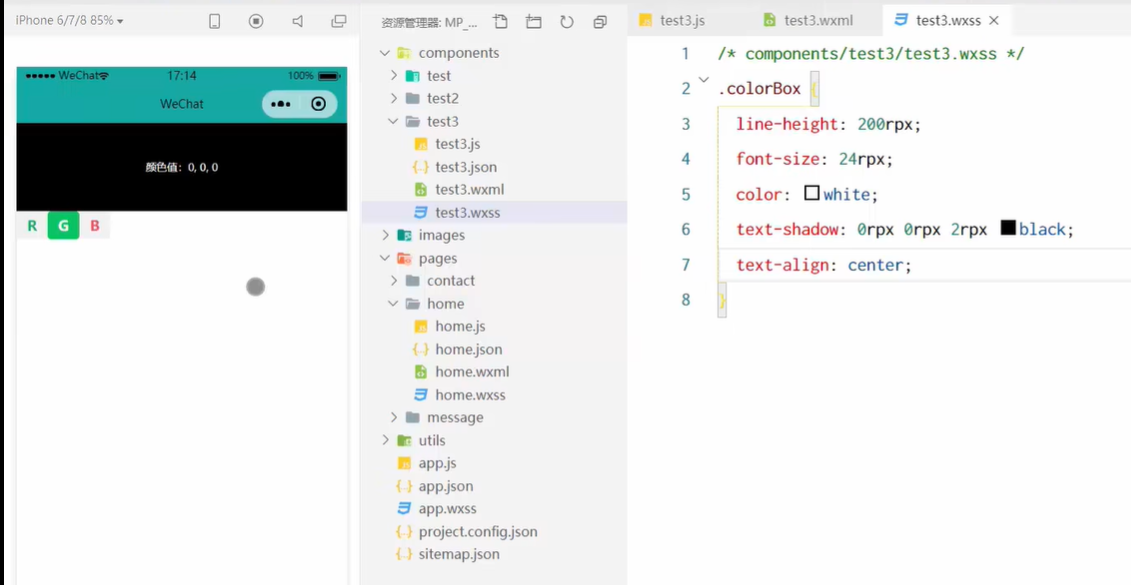This screenshot has width=1131, height=585.
Task: Click the new folder icon in the explorer header
Action: [533, 22]
